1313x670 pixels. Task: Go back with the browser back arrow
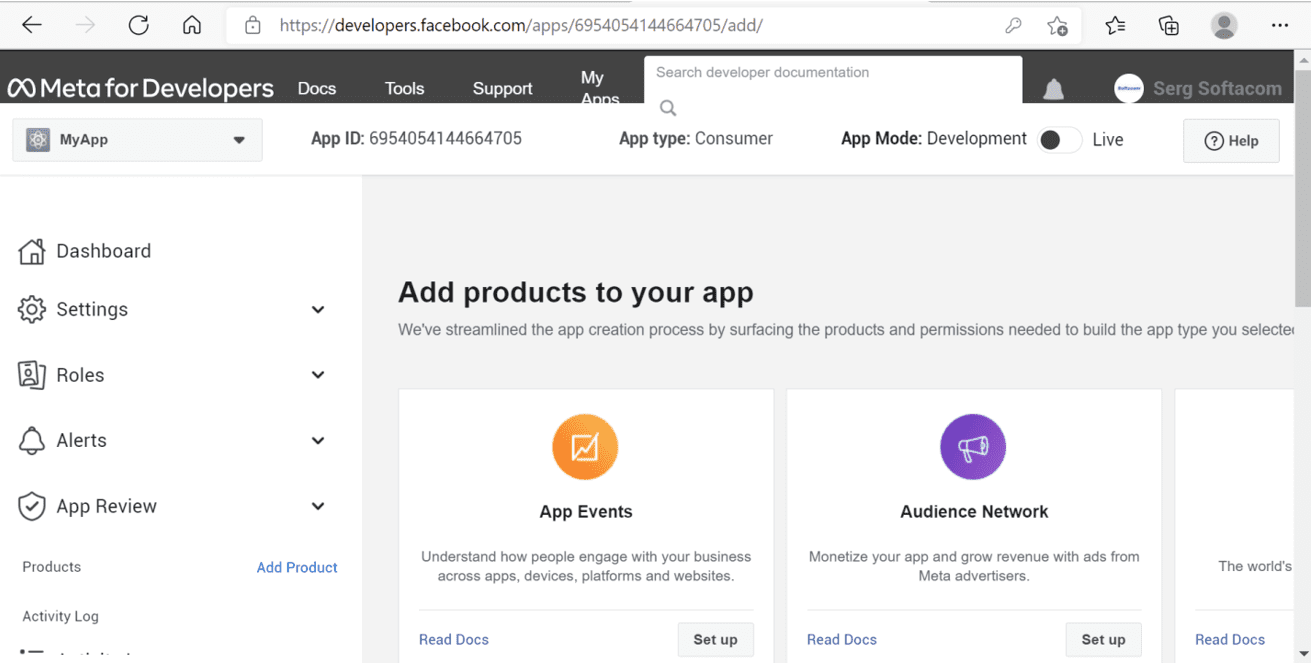[x=31, y=25]
